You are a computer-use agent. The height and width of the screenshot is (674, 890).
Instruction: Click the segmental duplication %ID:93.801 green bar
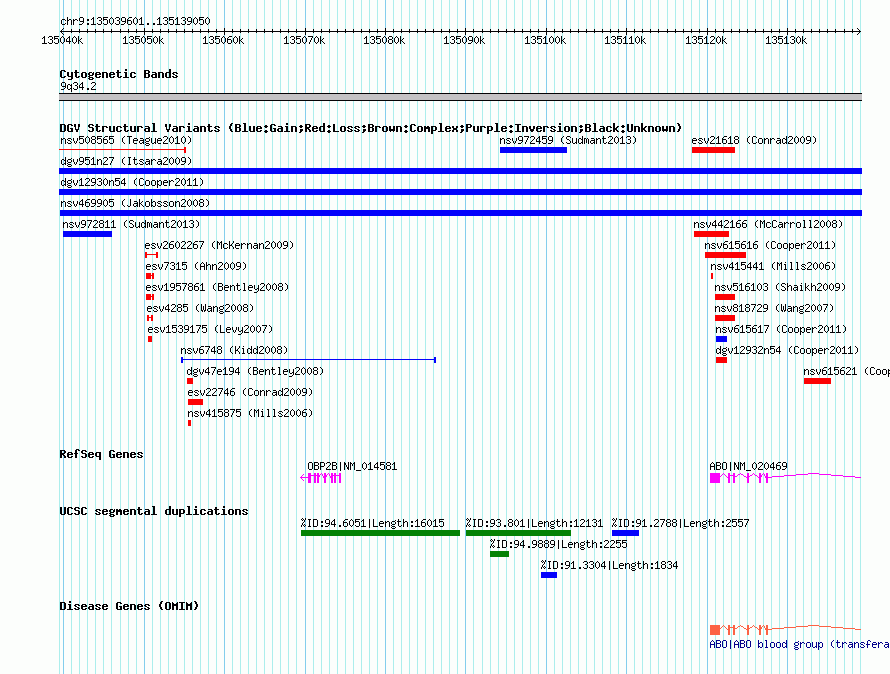click(518, 533)
